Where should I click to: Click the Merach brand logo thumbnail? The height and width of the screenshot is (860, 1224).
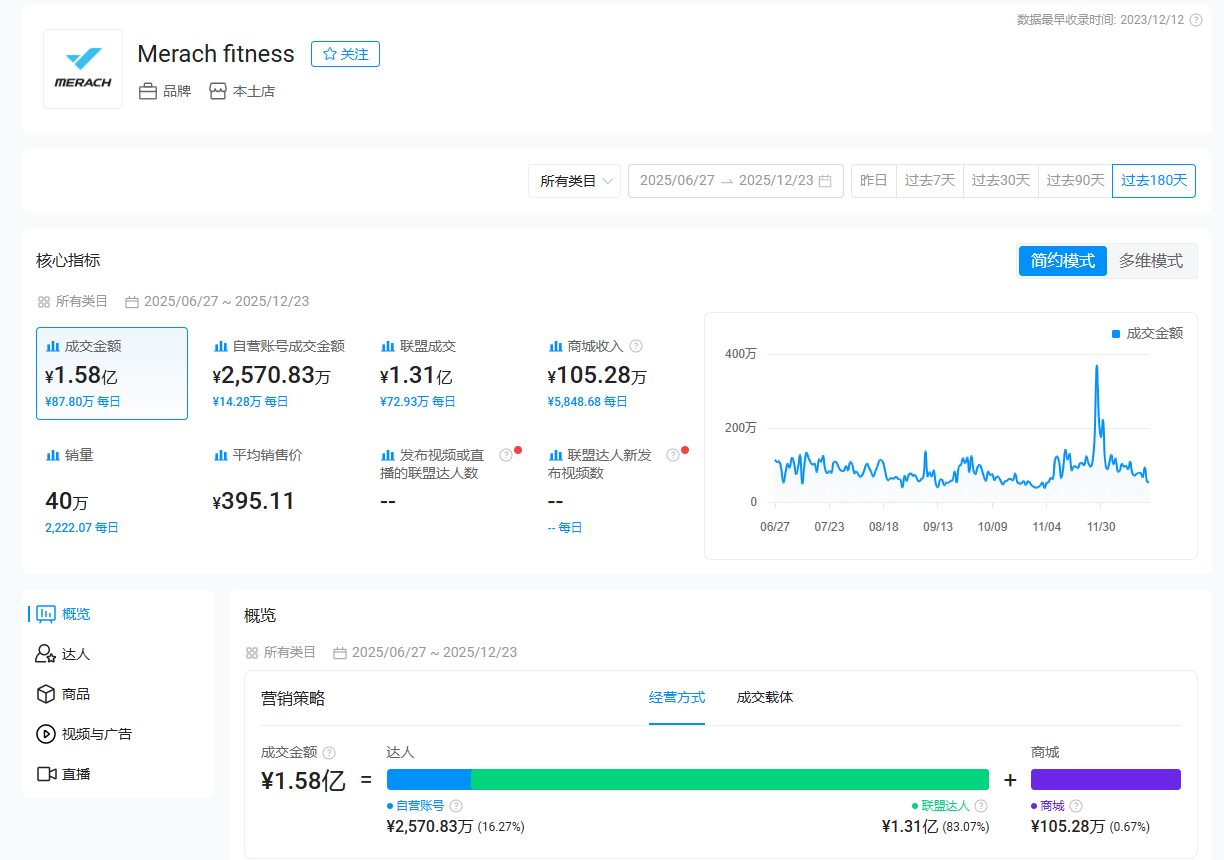pos(83,69)
